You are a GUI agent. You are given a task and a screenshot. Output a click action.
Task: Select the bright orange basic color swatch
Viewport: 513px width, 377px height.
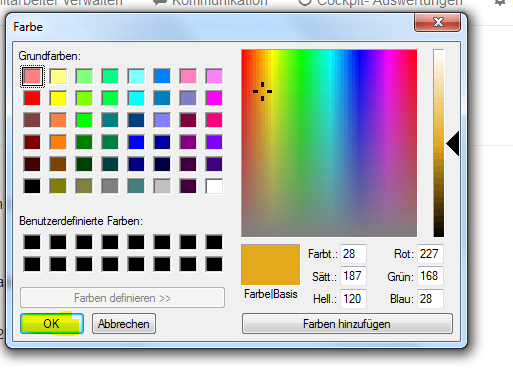(58, 142)
